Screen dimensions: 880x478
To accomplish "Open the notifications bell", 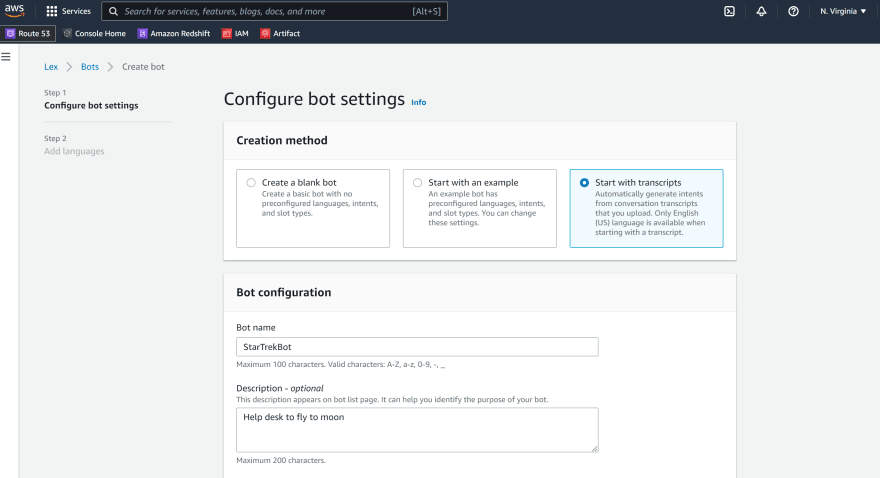I will tap(761, 11).
